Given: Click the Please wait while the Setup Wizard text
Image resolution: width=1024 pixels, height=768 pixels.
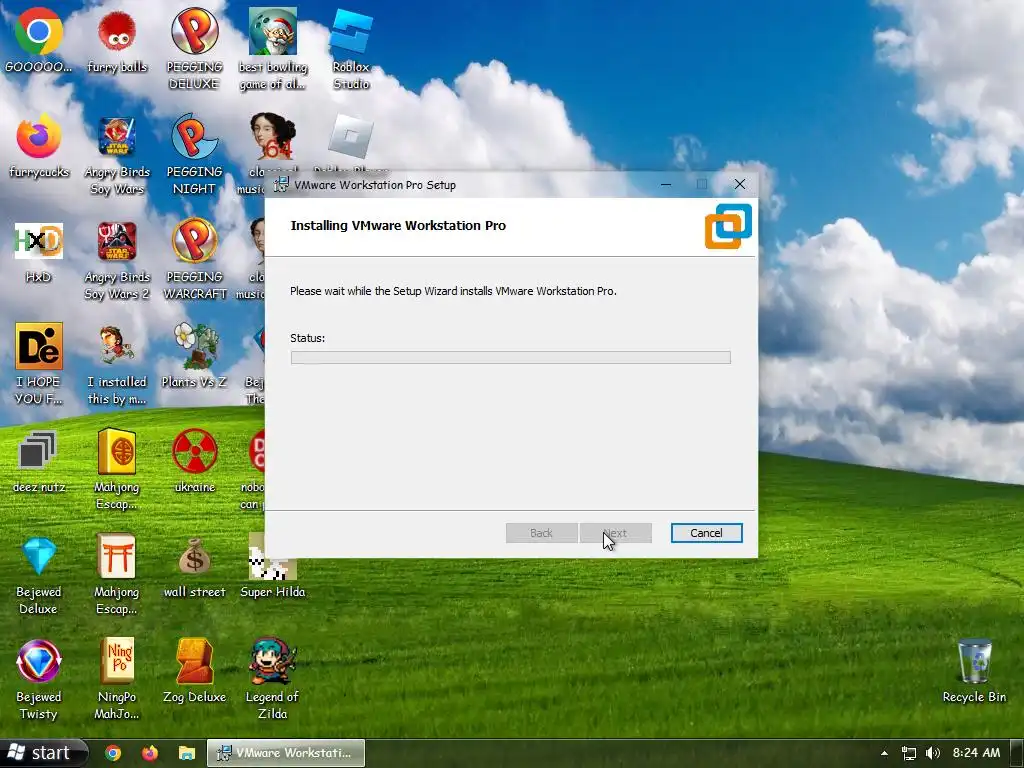Looking at the screenshot, I should coord(453,291).
